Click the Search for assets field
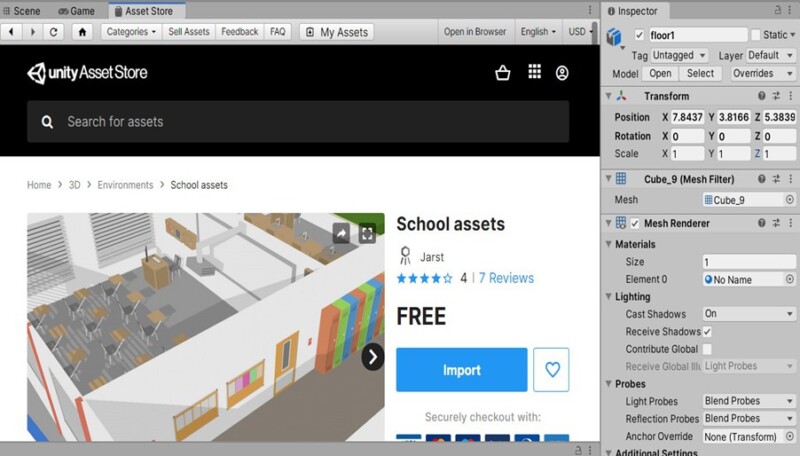The image size is (800, 456). (298, 121)
